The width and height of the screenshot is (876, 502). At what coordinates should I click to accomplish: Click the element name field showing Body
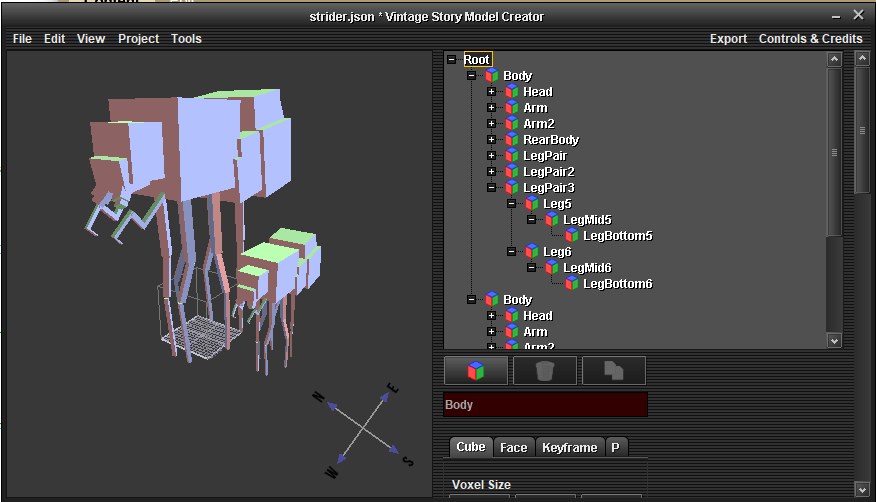pyautogui.click(x=545, y=405)
